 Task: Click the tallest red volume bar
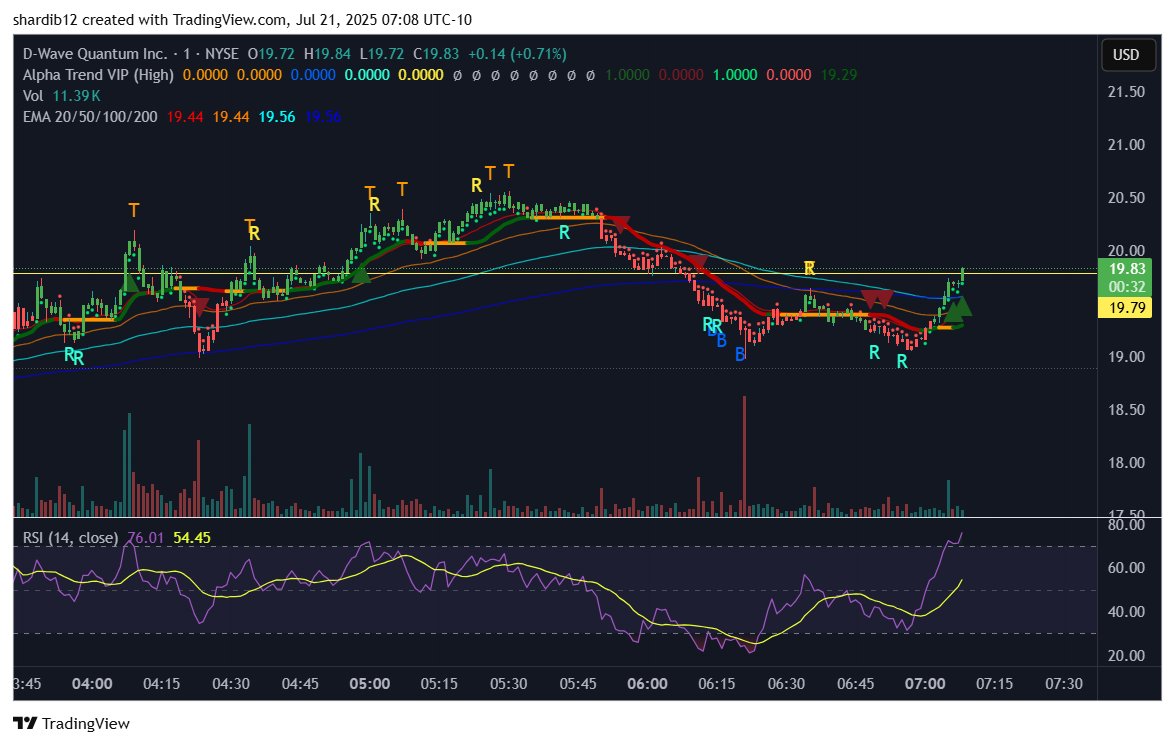point(744,456)
